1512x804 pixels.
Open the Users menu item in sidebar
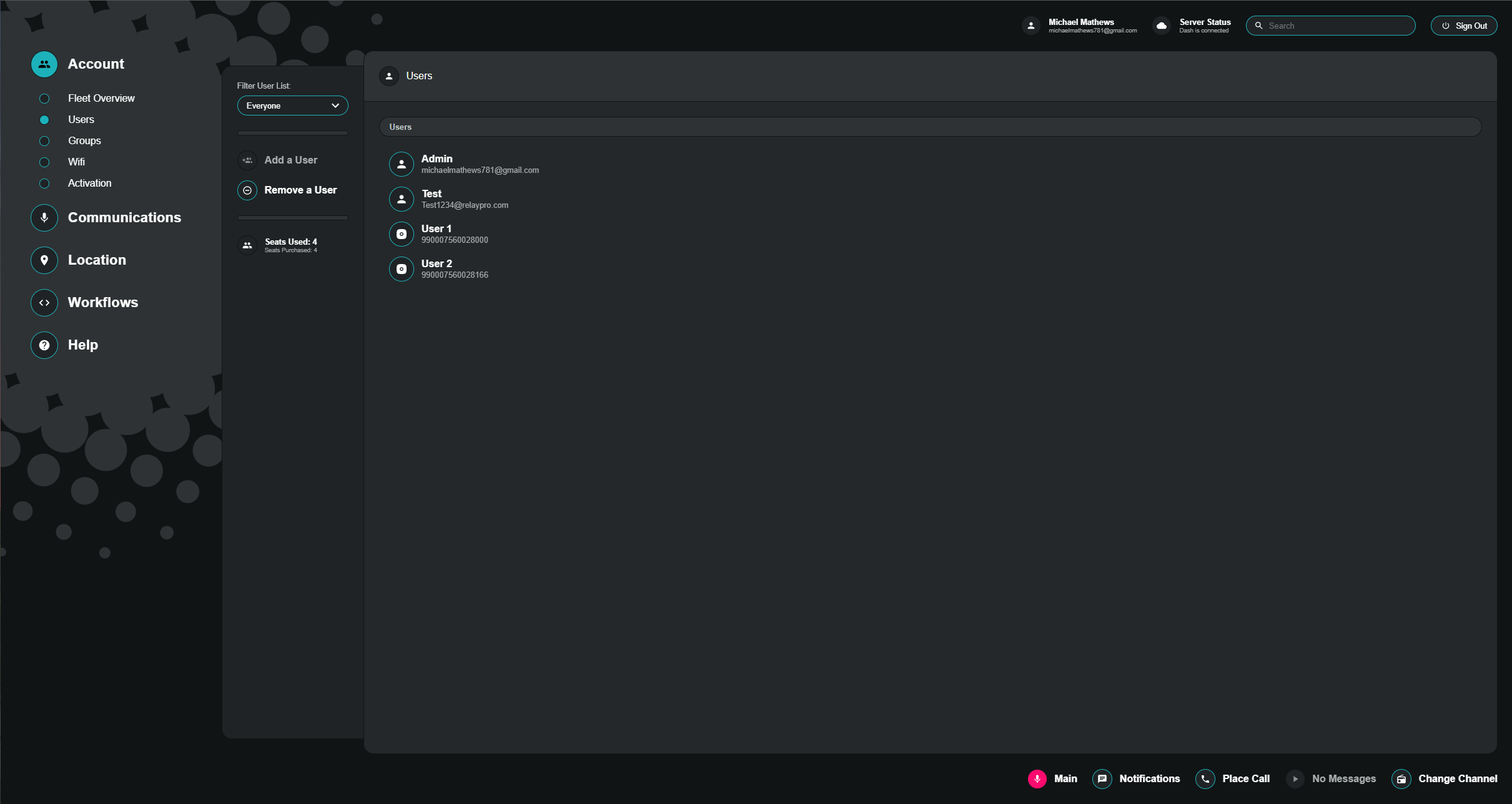click(81, 120)
